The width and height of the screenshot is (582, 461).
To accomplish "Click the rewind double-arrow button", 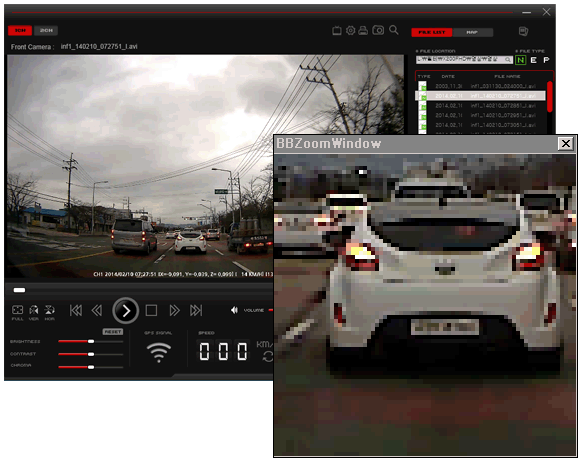I will 97,310.
